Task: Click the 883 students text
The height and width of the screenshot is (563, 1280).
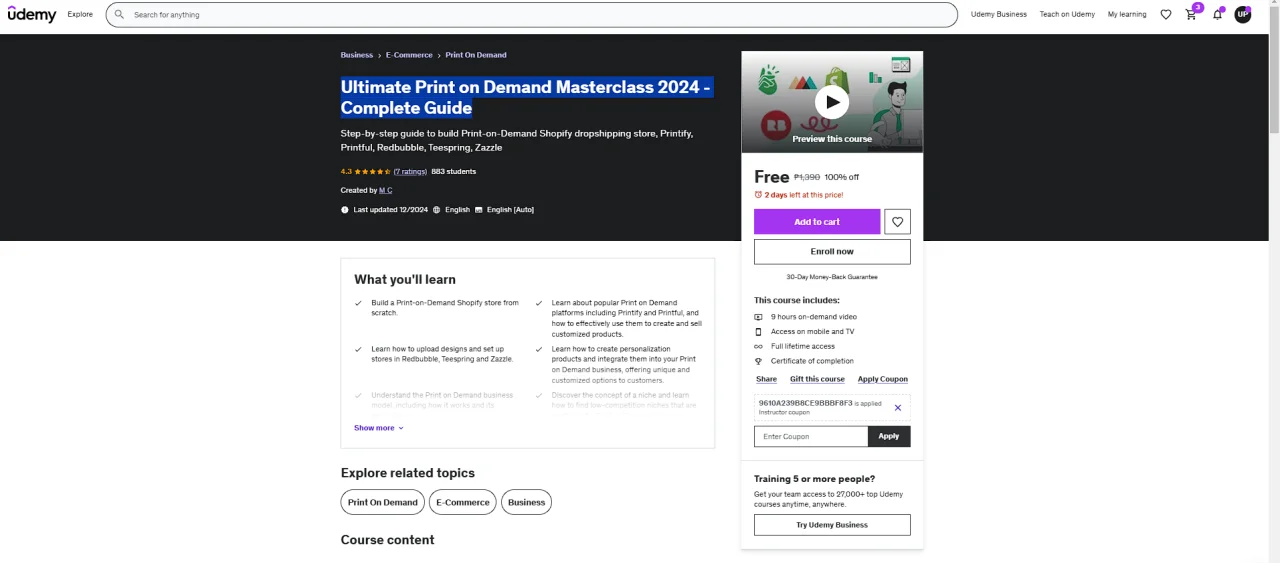Action: tap(454, 172)
